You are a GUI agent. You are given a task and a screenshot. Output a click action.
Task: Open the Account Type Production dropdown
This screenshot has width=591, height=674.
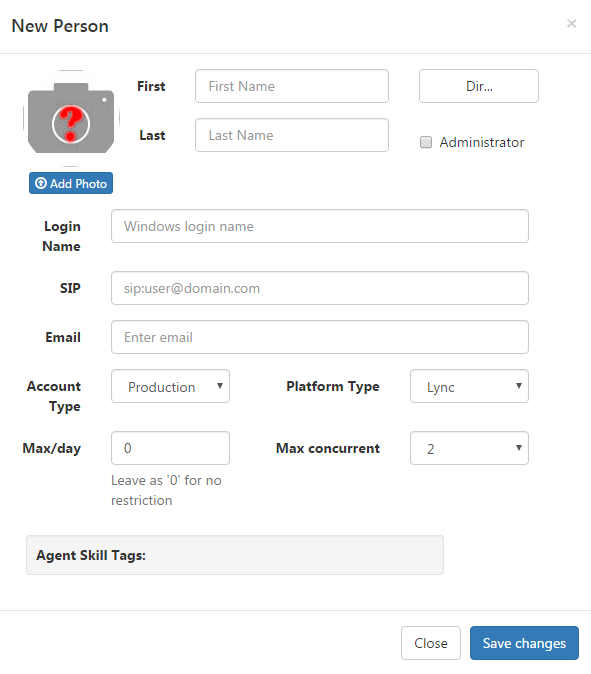click(x=170, y=386)
